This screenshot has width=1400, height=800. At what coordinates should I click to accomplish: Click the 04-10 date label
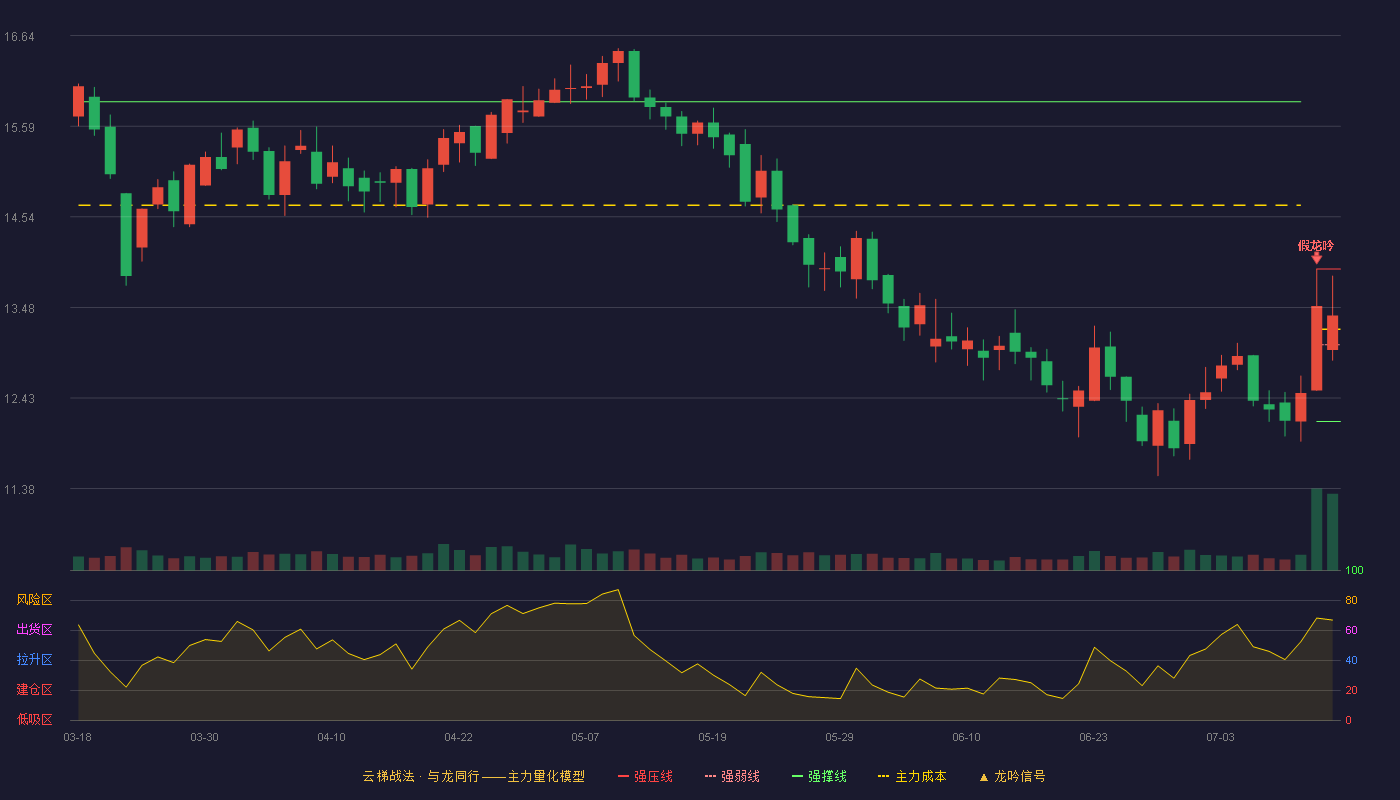(331, 737)
